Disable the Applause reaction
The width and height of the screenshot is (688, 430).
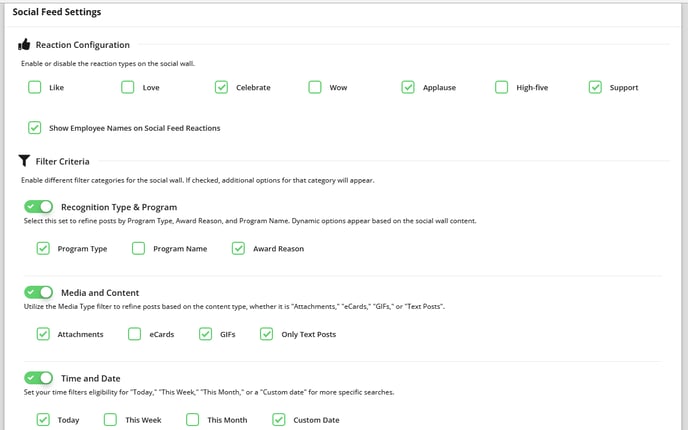pyautogui.click(x=408, y=87)
